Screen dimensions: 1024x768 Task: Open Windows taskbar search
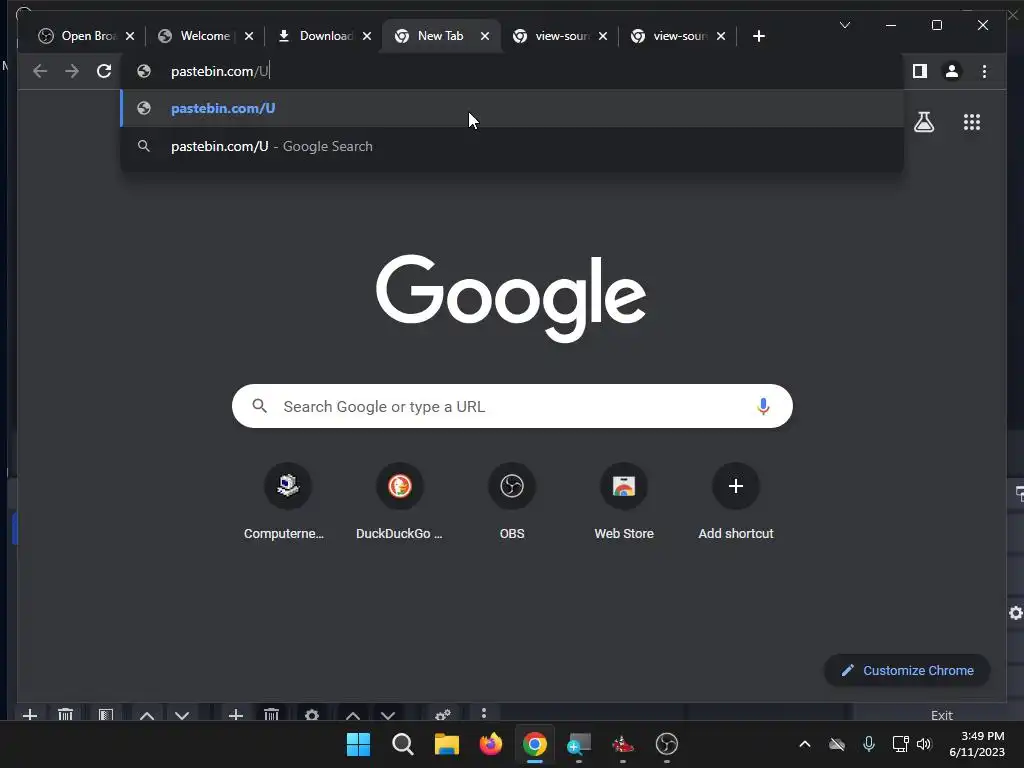coord(402,744)
